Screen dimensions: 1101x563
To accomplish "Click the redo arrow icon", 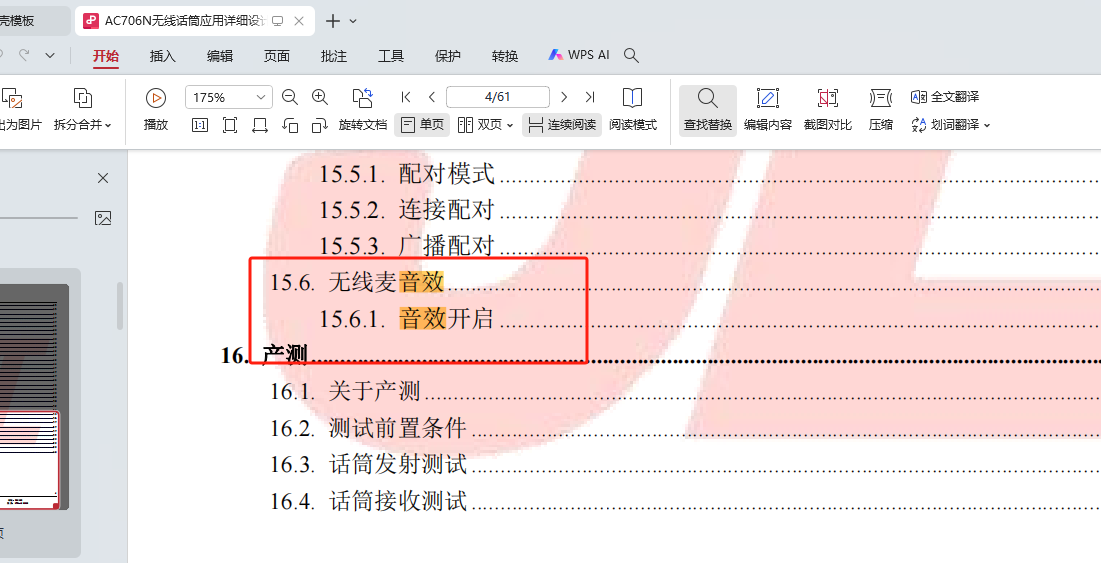I will (x=23, y=55).
